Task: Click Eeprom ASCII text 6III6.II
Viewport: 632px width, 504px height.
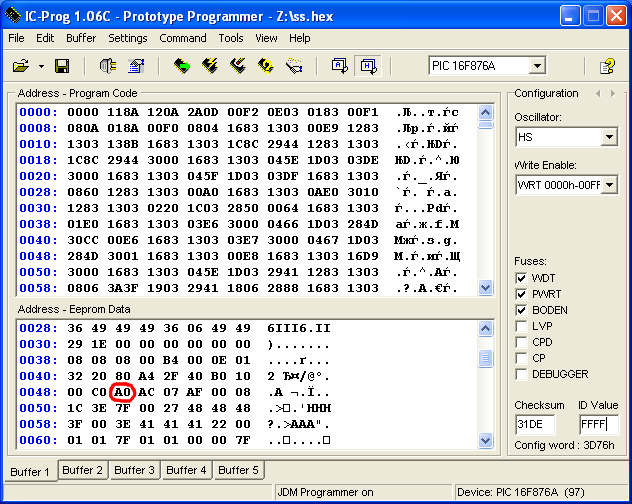Action: click(299, 328)
